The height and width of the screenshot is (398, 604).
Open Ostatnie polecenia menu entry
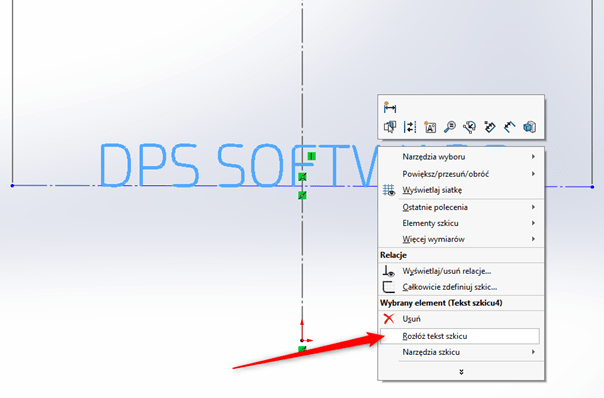coord(461,207)
